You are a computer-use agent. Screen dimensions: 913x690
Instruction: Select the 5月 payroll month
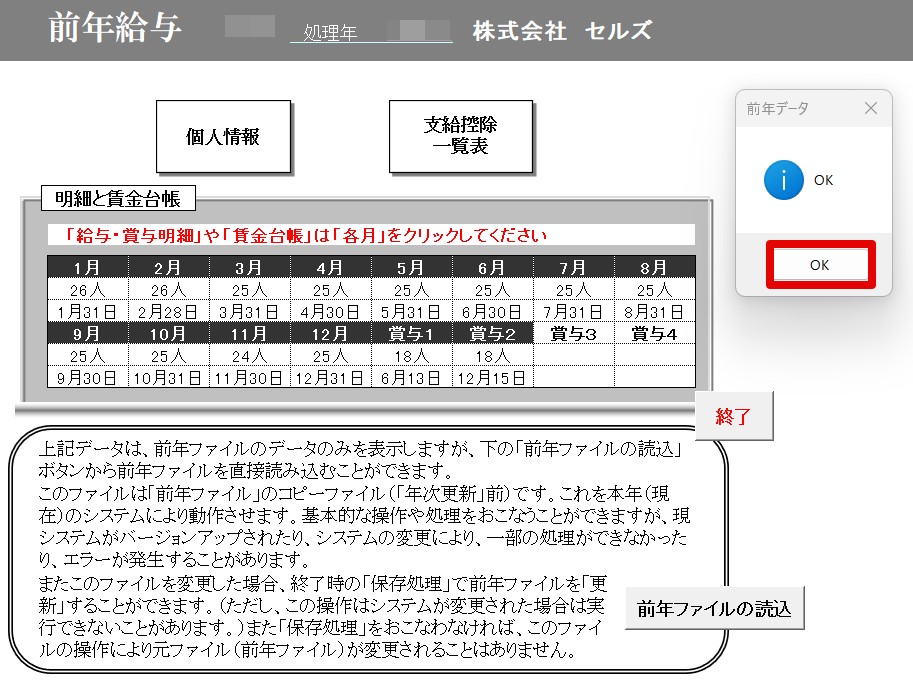(412, 267)
